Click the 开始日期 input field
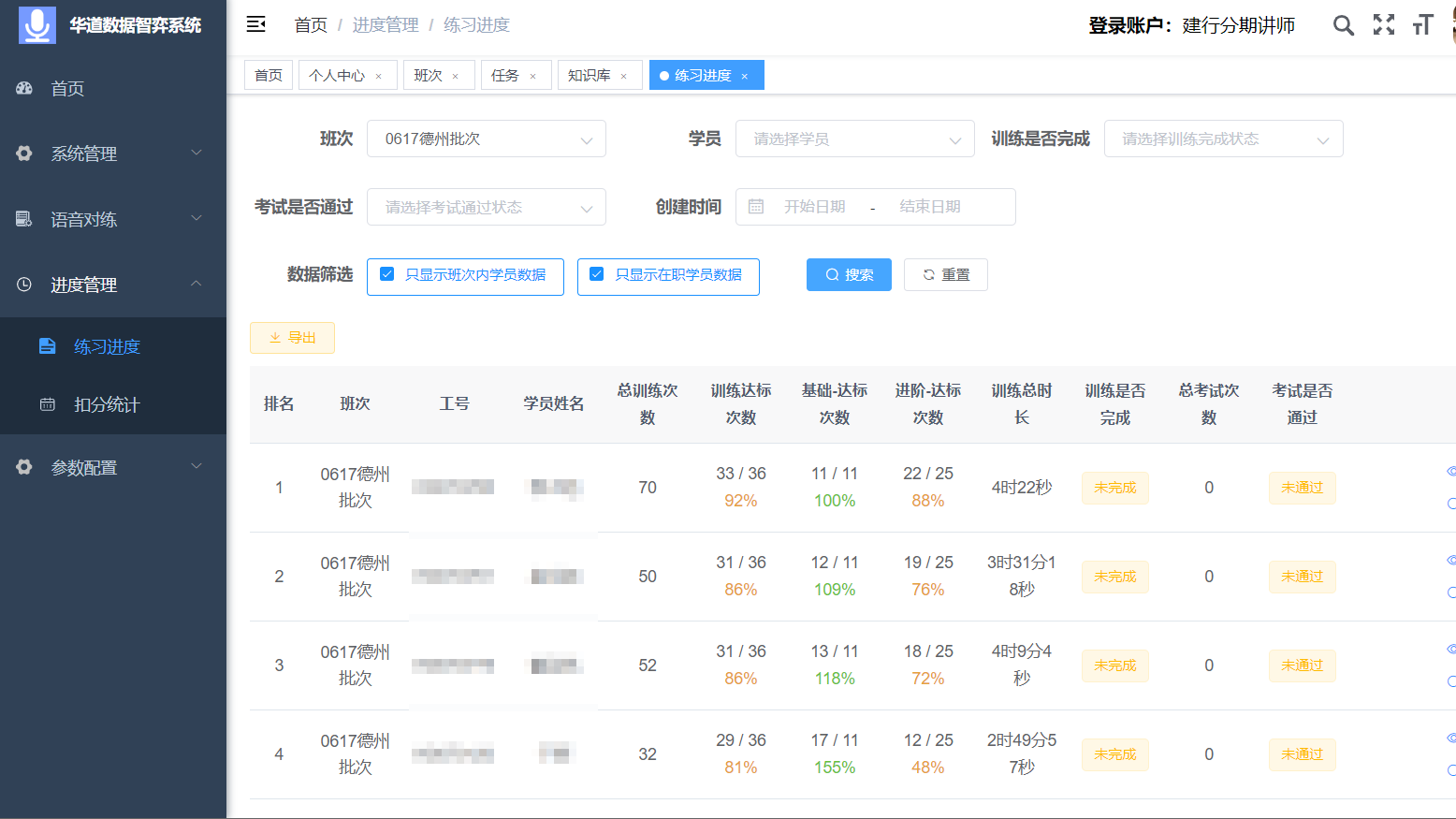The width and height of the screenshot is (1456, 819). click(815, 207)
